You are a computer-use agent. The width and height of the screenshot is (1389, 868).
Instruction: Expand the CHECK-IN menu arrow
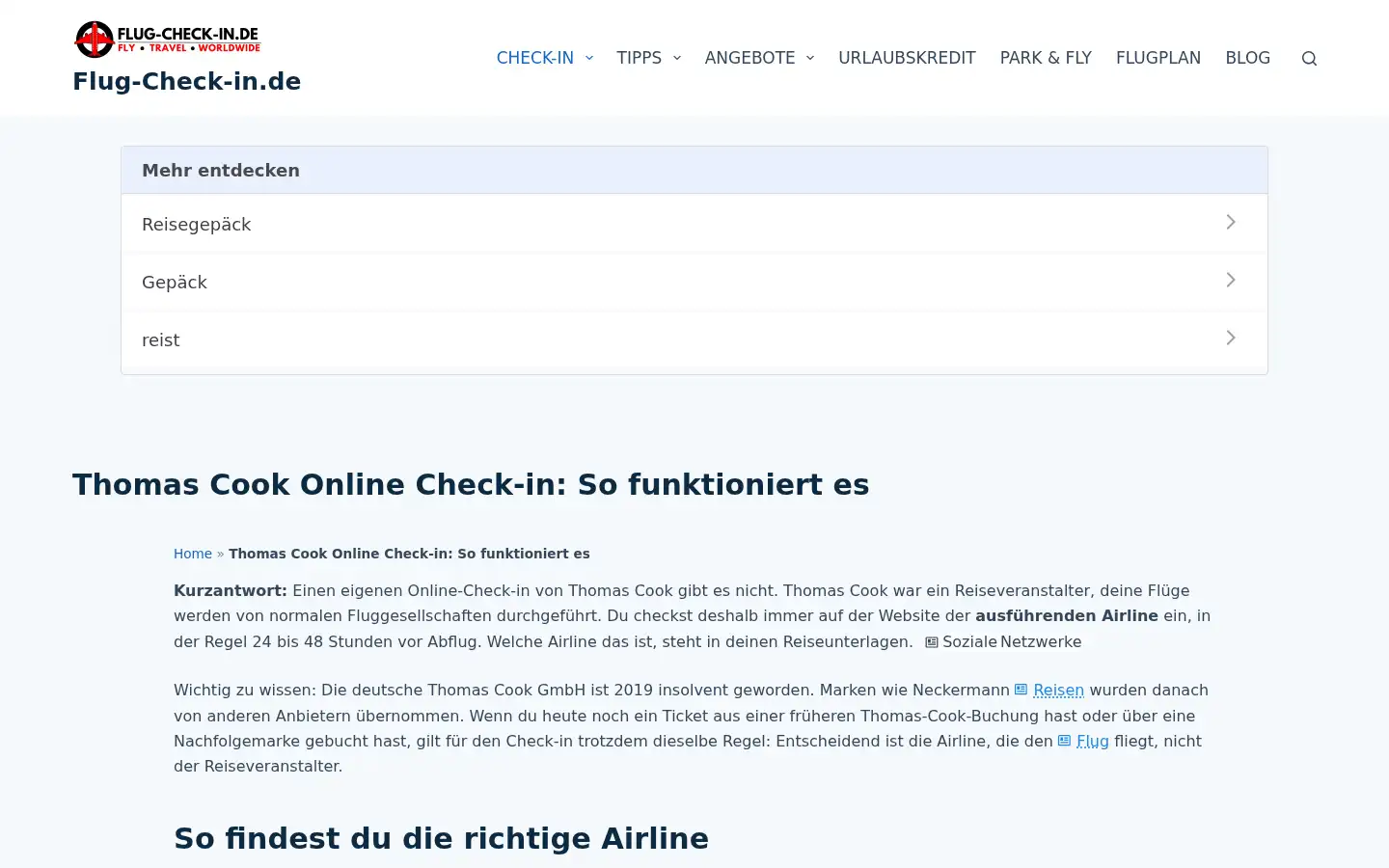589,58
